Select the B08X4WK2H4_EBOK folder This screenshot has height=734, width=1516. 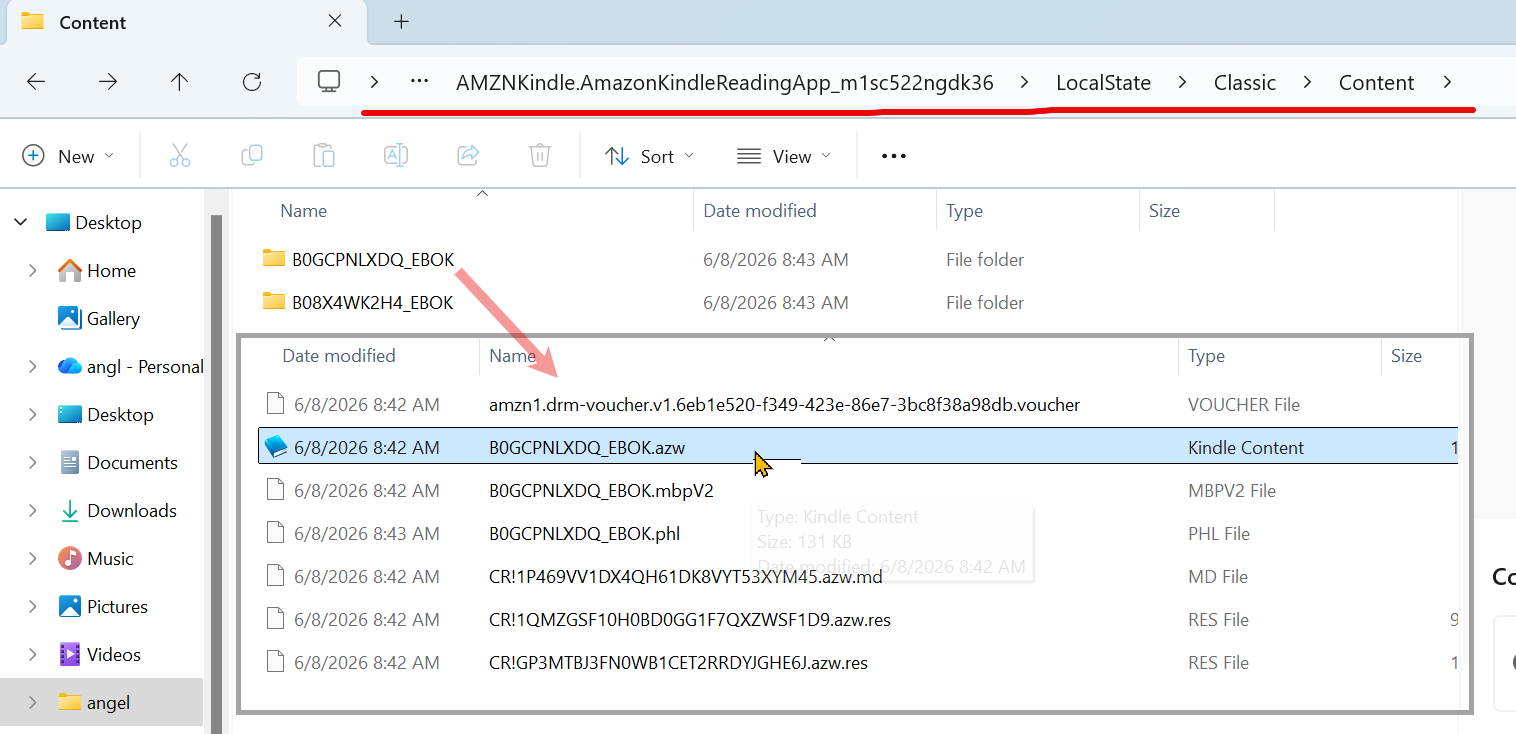click(373, 302)
